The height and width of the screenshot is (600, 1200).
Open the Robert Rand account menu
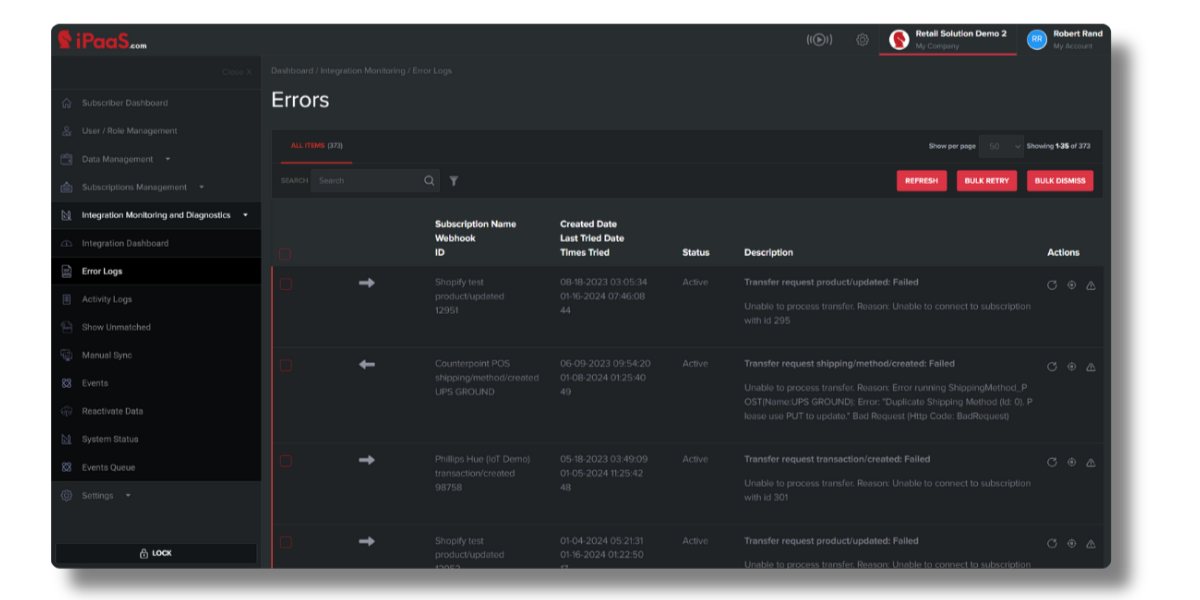pyautogui.click(x=1066, y=40)
